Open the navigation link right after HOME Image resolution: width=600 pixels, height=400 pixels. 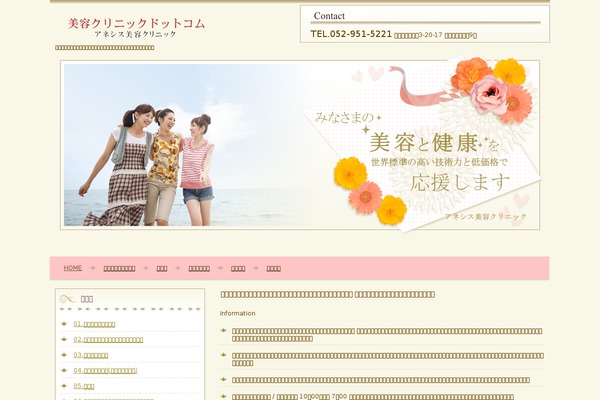[x=119, y=269]
